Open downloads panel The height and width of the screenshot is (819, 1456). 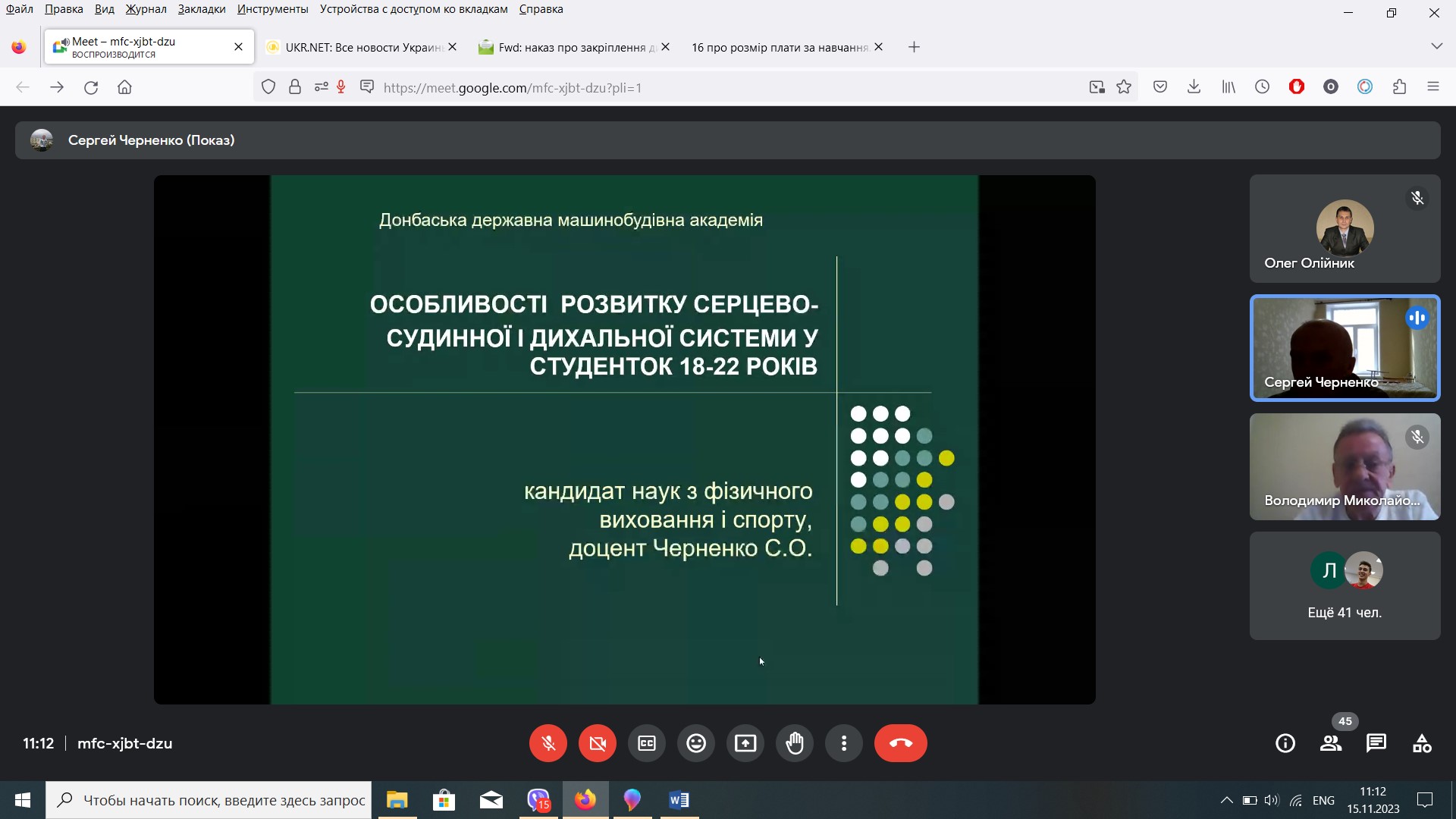[1194, 87]
